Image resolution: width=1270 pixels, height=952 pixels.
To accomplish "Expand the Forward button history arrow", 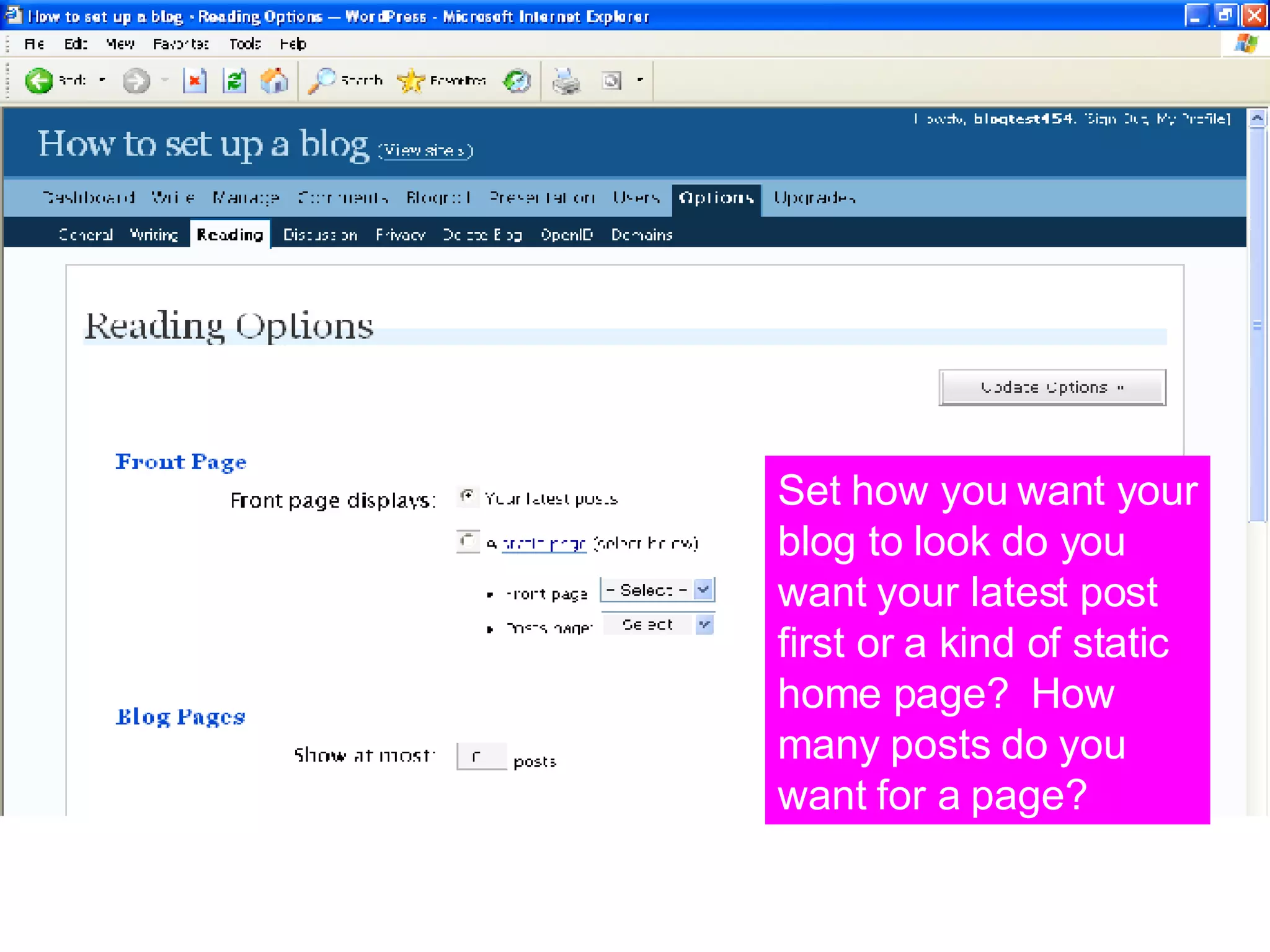I will click(165, 80).
